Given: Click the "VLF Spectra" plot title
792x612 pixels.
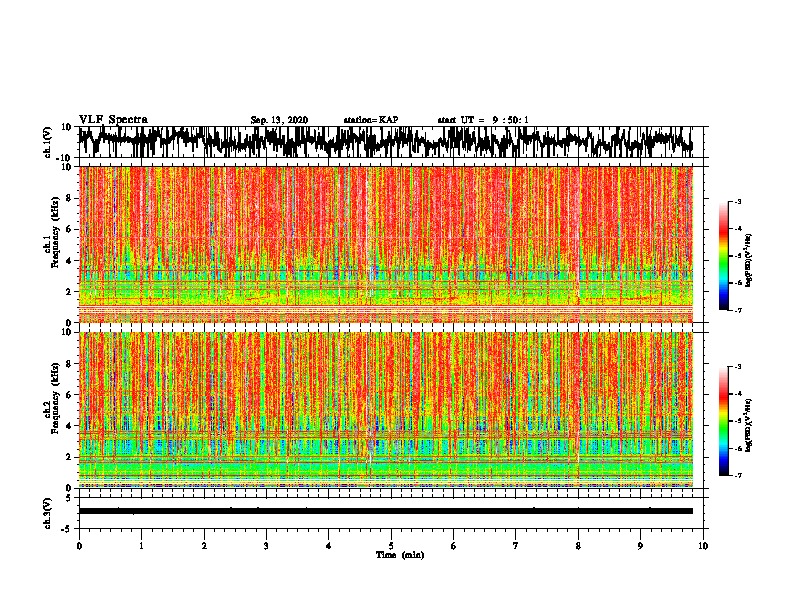Looking at the screenshot, I should click(x=113, y=120).
